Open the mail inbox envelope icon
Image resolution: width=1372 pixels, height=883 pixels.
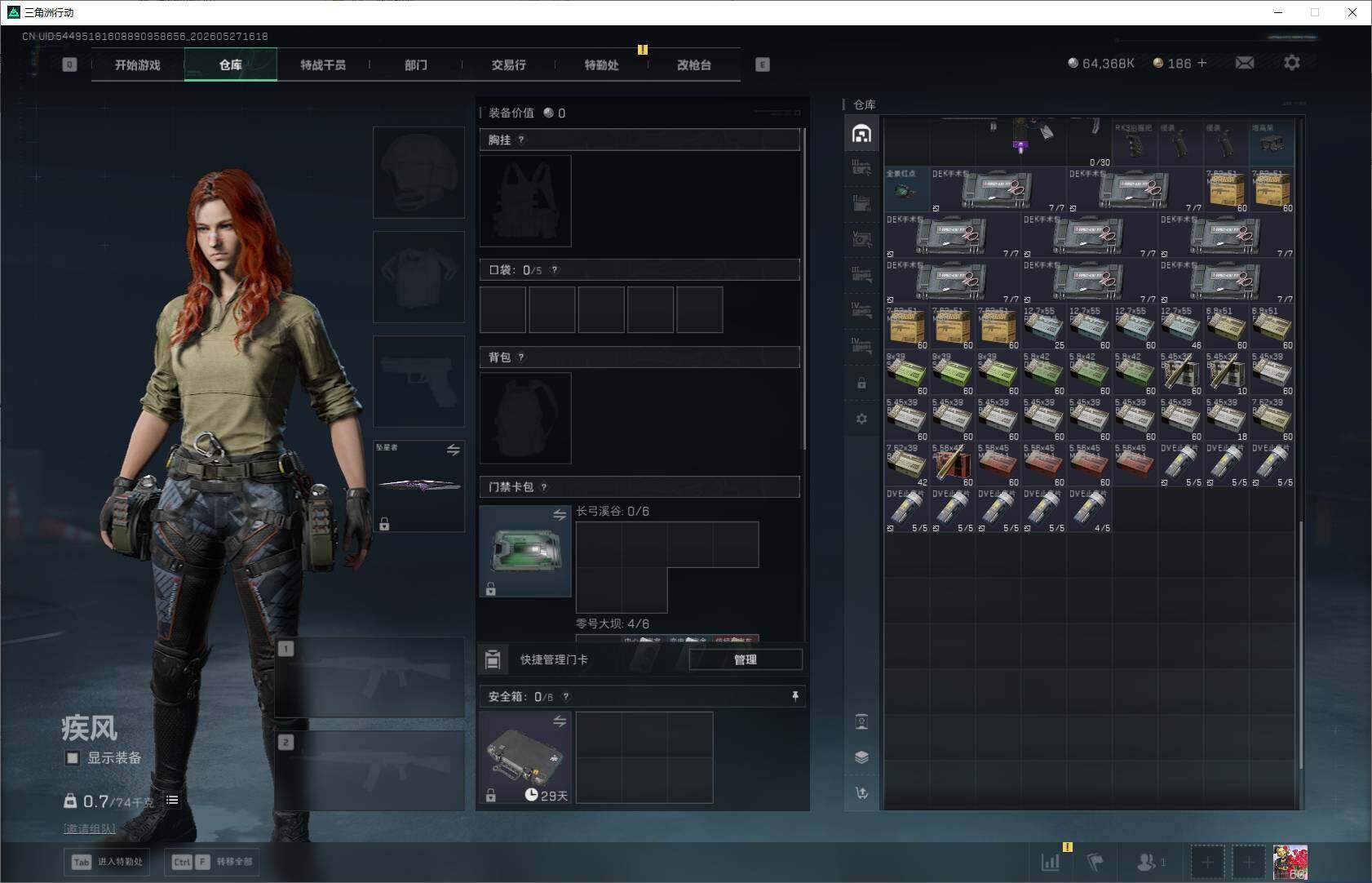pos(1245,63)
